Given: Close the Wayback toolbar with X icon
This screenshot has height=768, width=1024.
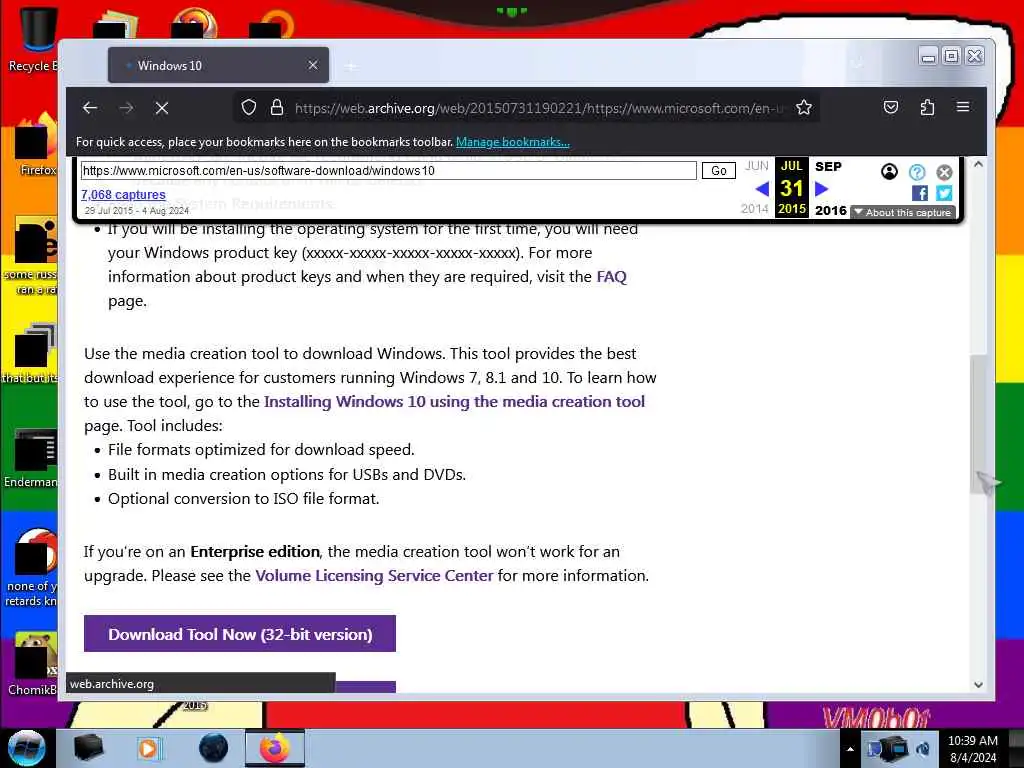Looking at the screenshot, I should click(944, 172).
